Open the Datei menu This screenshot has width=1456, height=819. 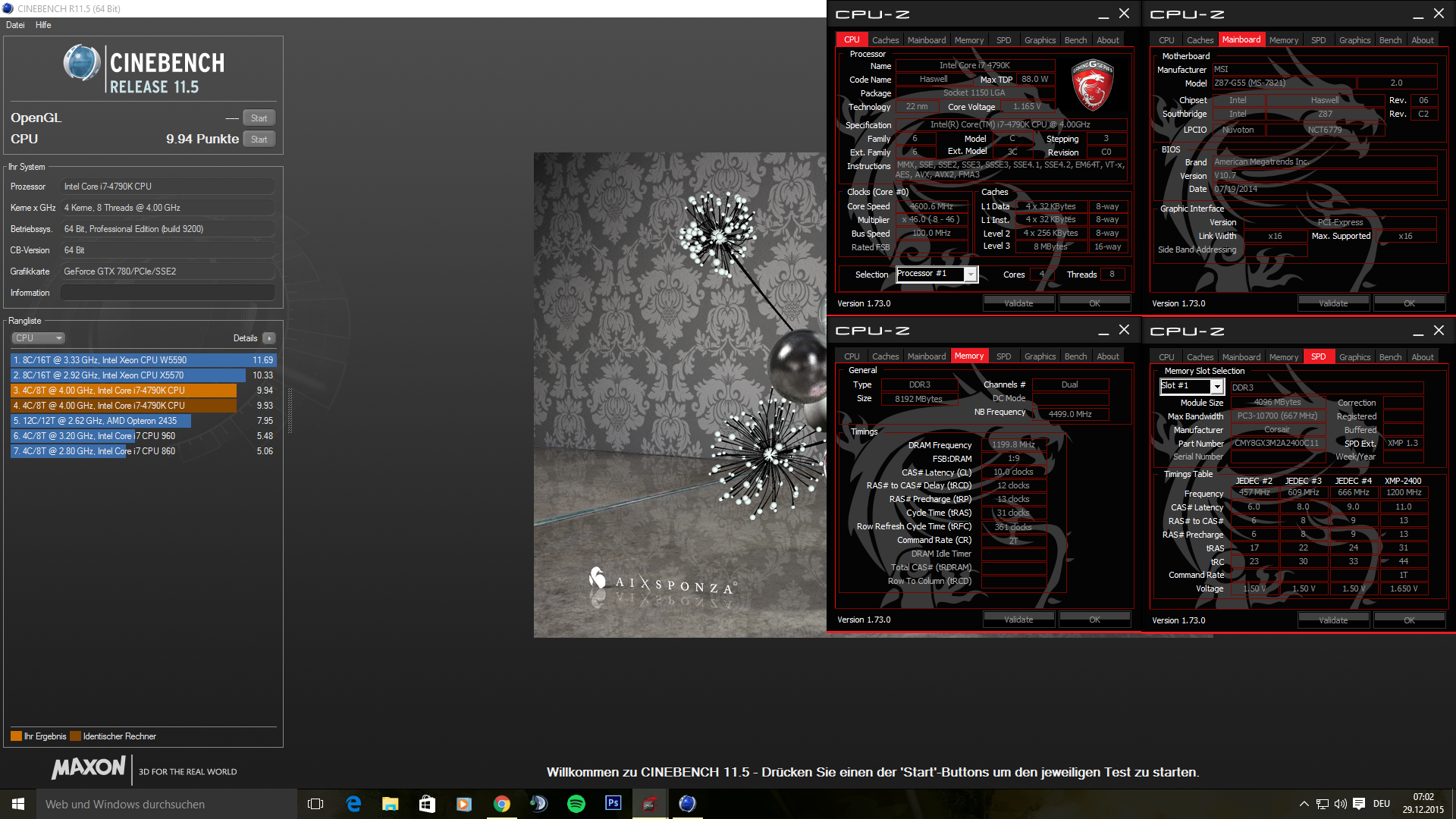pyautogui.click(x=15, y=25)
